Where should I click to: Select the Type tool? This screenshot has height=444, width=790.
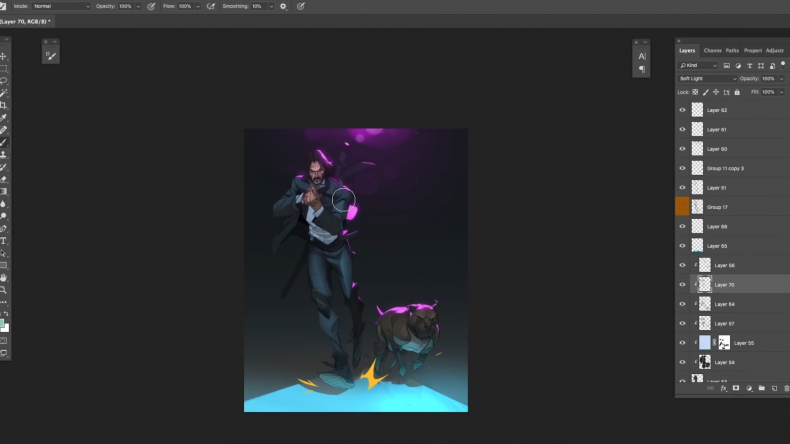[x=4, y=241]
